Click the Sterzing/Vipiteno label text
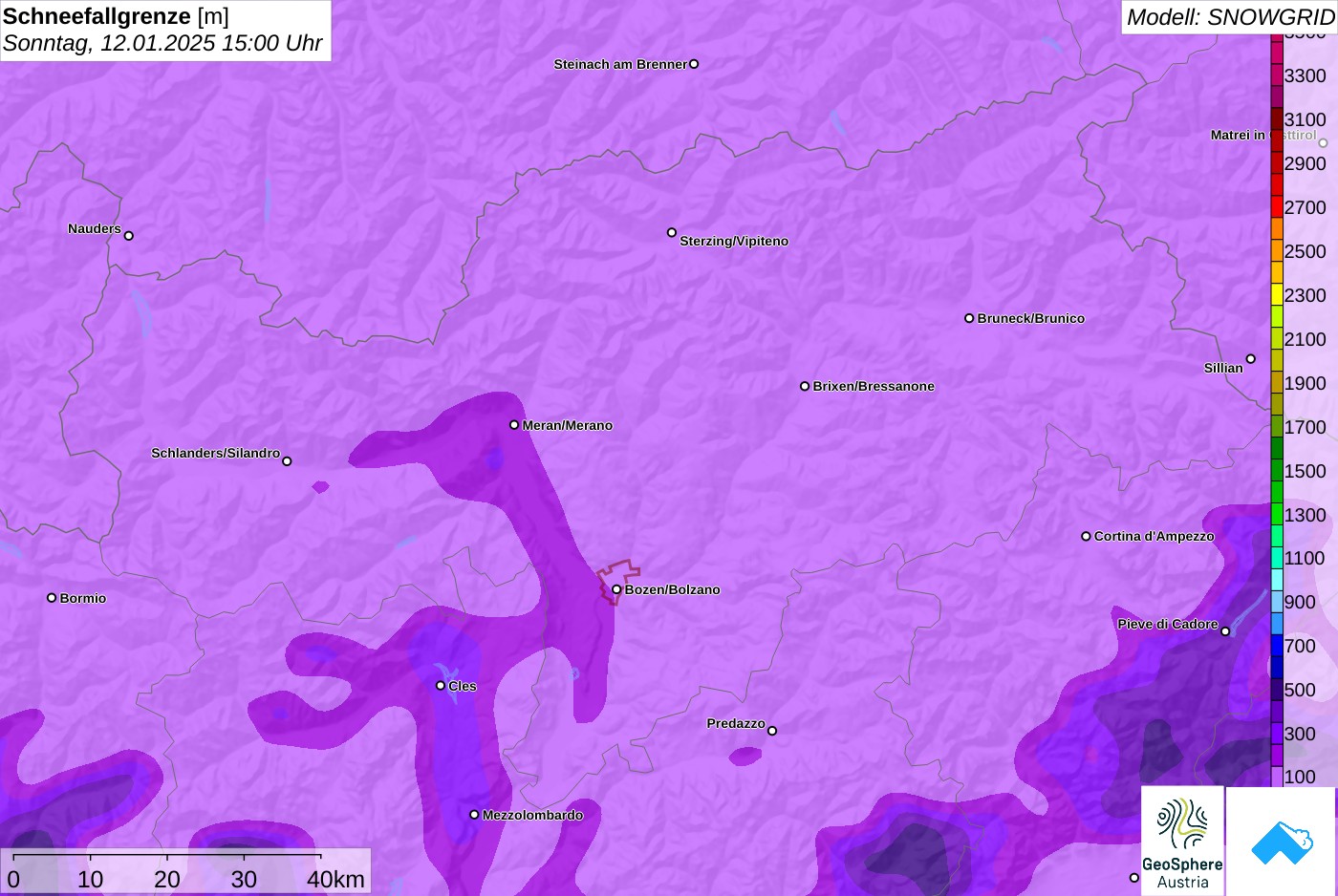Screen dimensions: 1338x896 pyautogui.click(x=734, y=242)
